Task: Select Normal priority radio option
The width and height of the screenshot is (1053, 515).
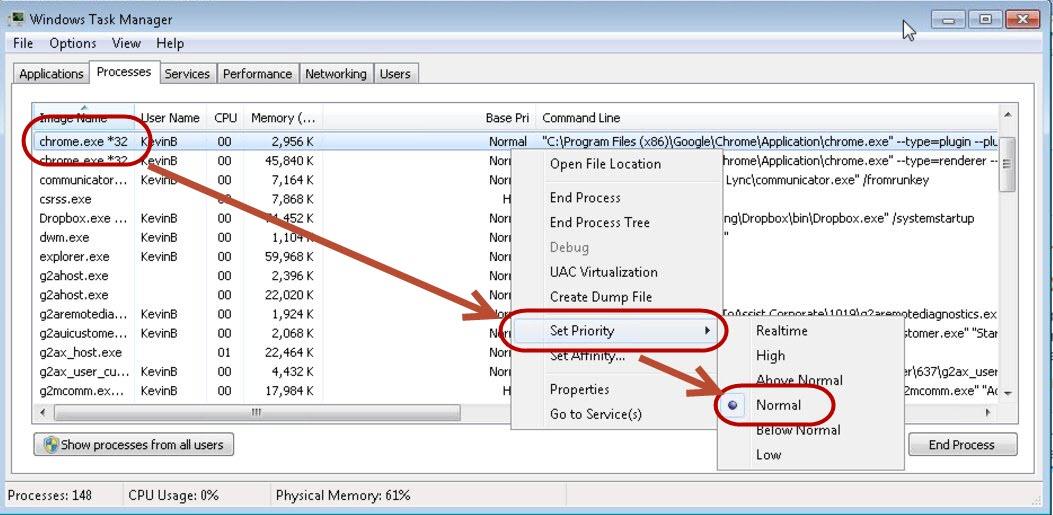Action: [735, 405]
